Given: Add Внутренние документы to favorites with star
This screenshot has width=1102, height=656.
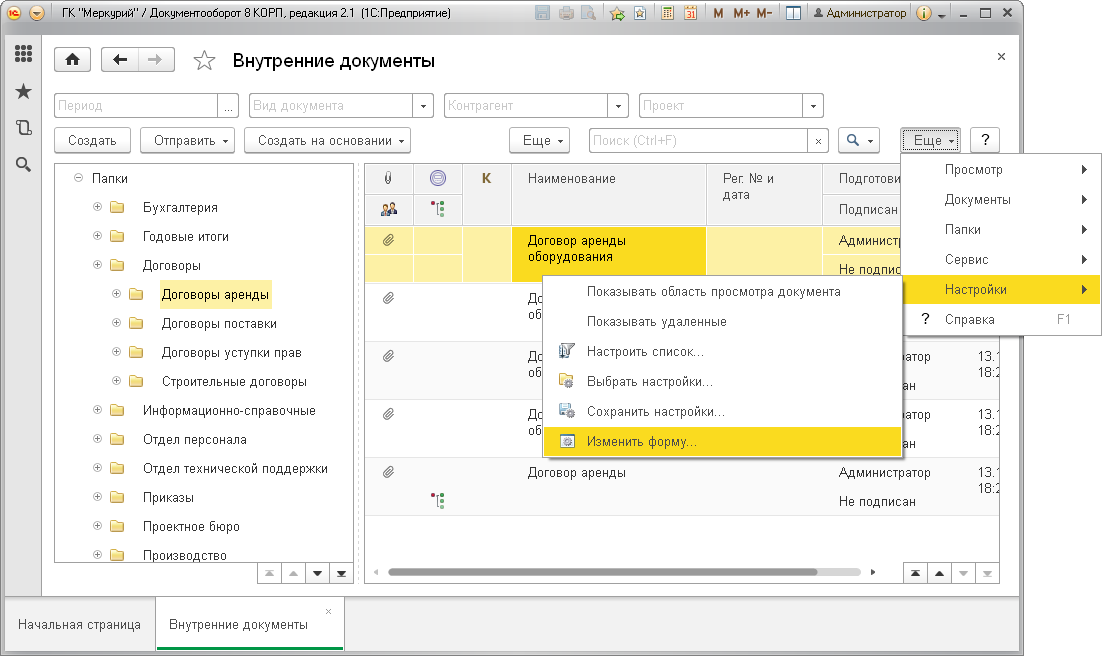Looking at the screenshot, I should [x=204, y=60].
